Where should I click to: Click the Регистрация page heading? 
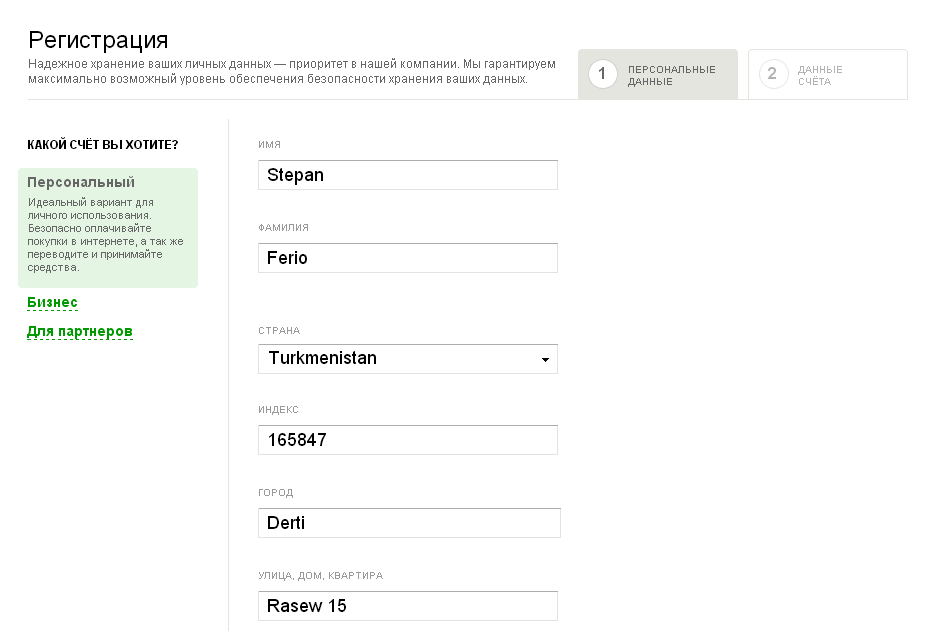(98, 40)
